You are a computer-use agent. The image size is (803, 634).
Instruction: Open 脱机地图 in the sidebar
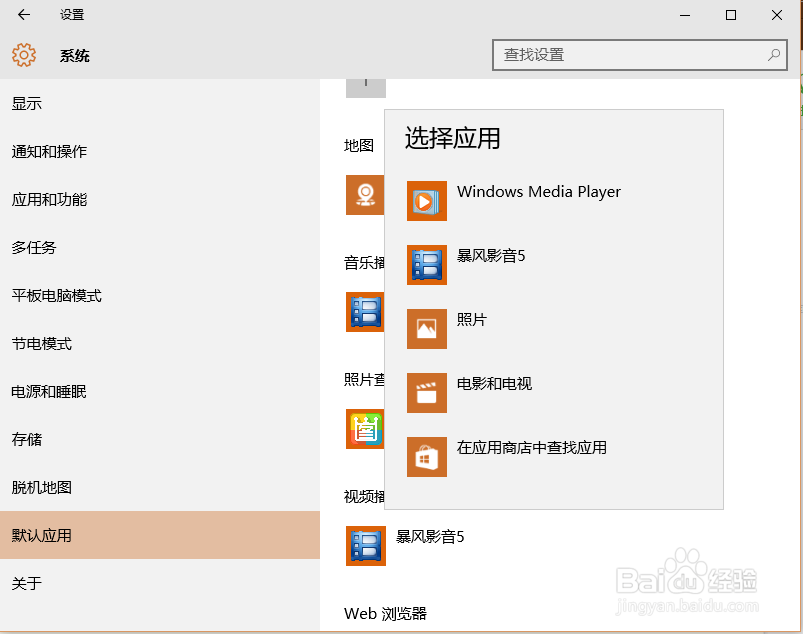click(160, 488)
